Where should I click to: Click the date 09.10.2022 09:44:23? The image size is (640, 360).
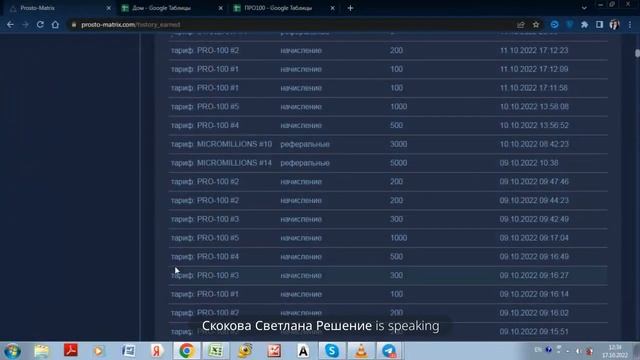(x=534, y=200)
